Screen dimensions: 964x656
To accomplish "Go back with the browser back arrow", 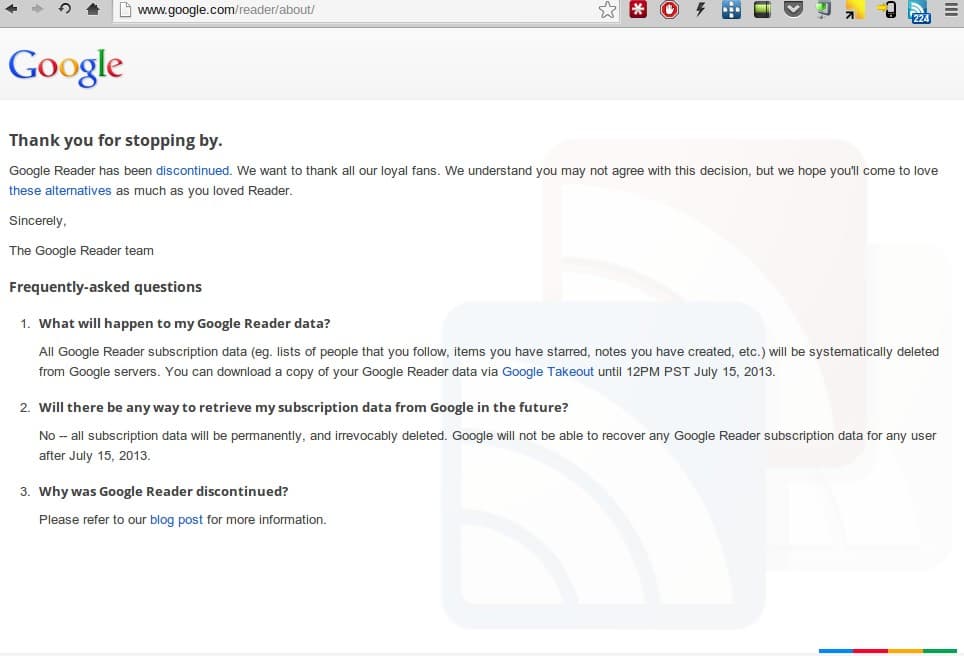I will pyautogui.click(x=10, y=9).
